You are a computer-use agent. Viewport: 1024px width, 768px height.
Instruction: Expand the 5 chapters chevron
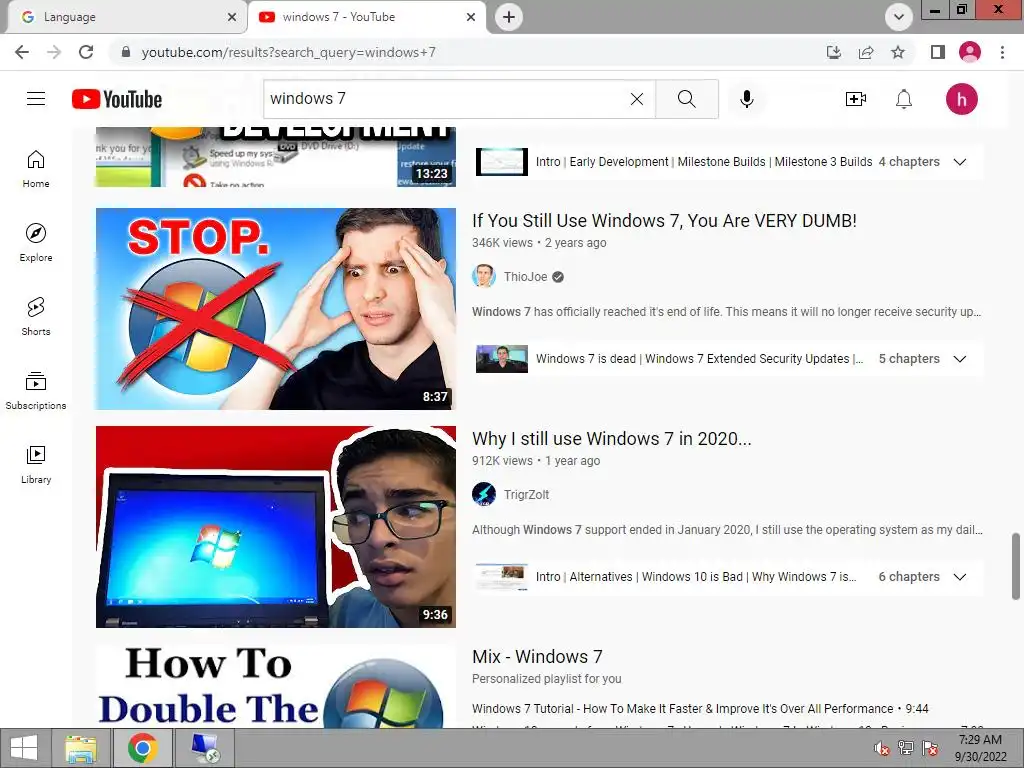point(959,359)
